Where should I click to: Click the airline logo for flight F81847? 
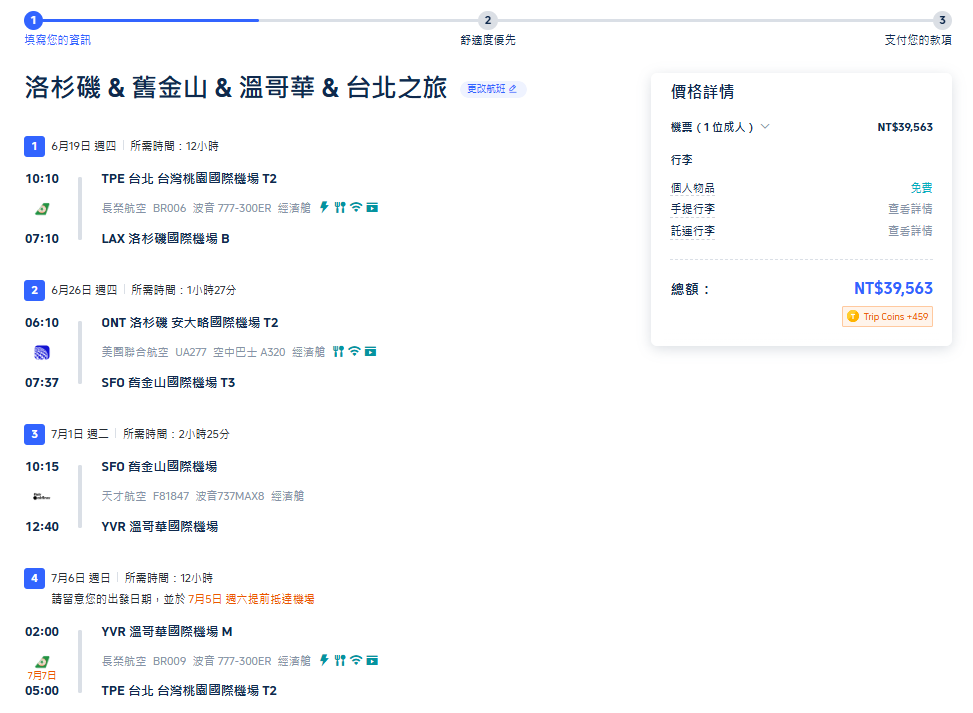42,496
